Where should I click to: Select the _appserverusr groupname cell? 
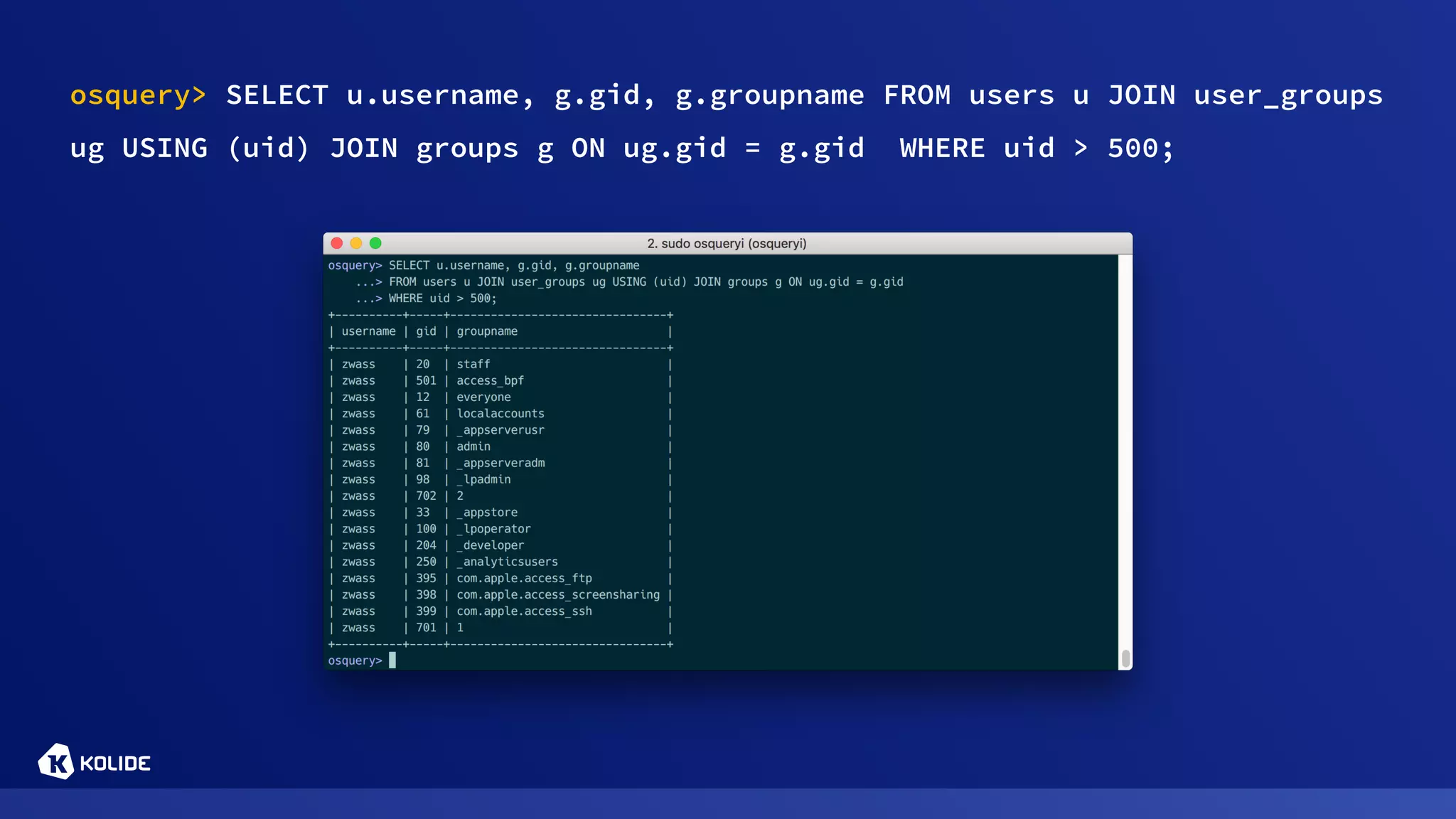[500, 430]
